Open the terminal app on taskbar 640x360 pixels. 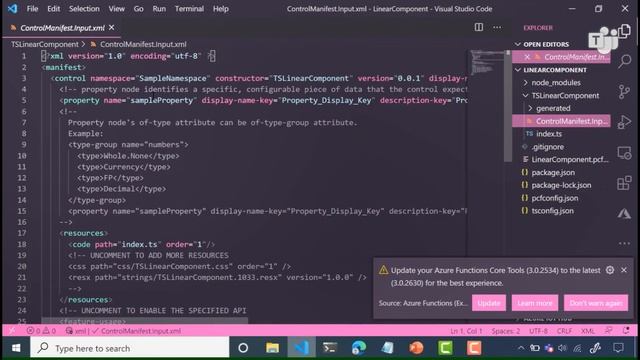click(330, 348)
